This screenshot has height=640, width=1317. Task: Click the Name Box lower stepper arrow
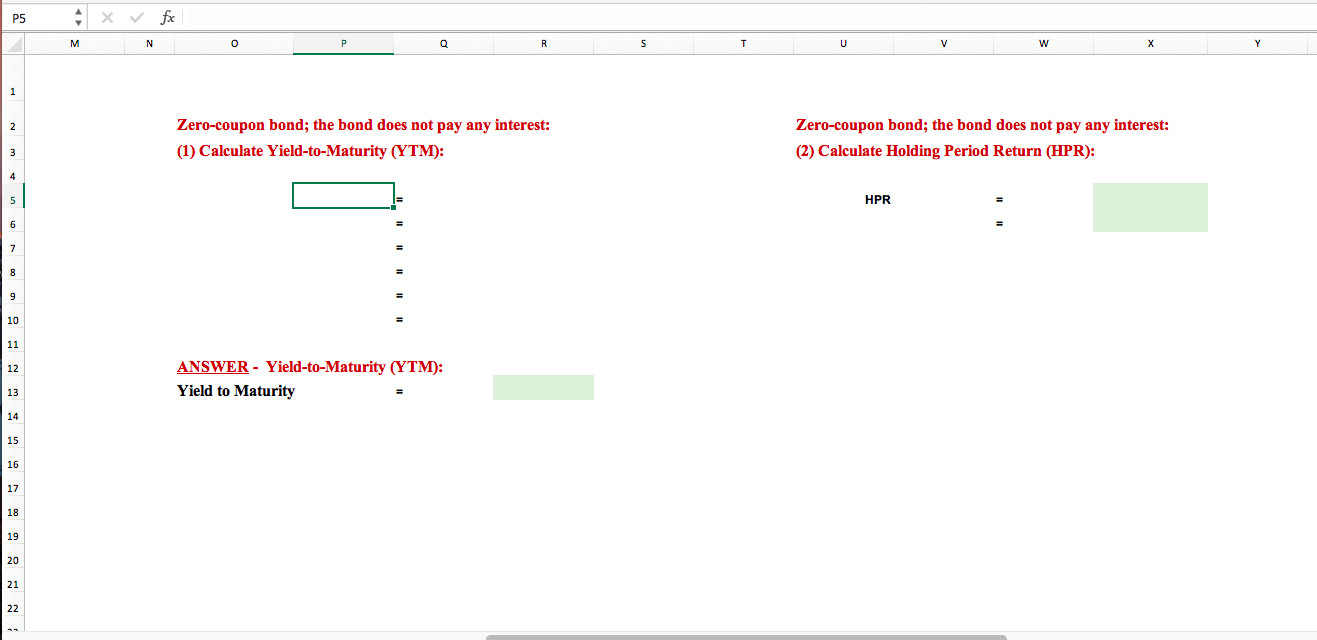pyautogui.click(x=77, y=21)
